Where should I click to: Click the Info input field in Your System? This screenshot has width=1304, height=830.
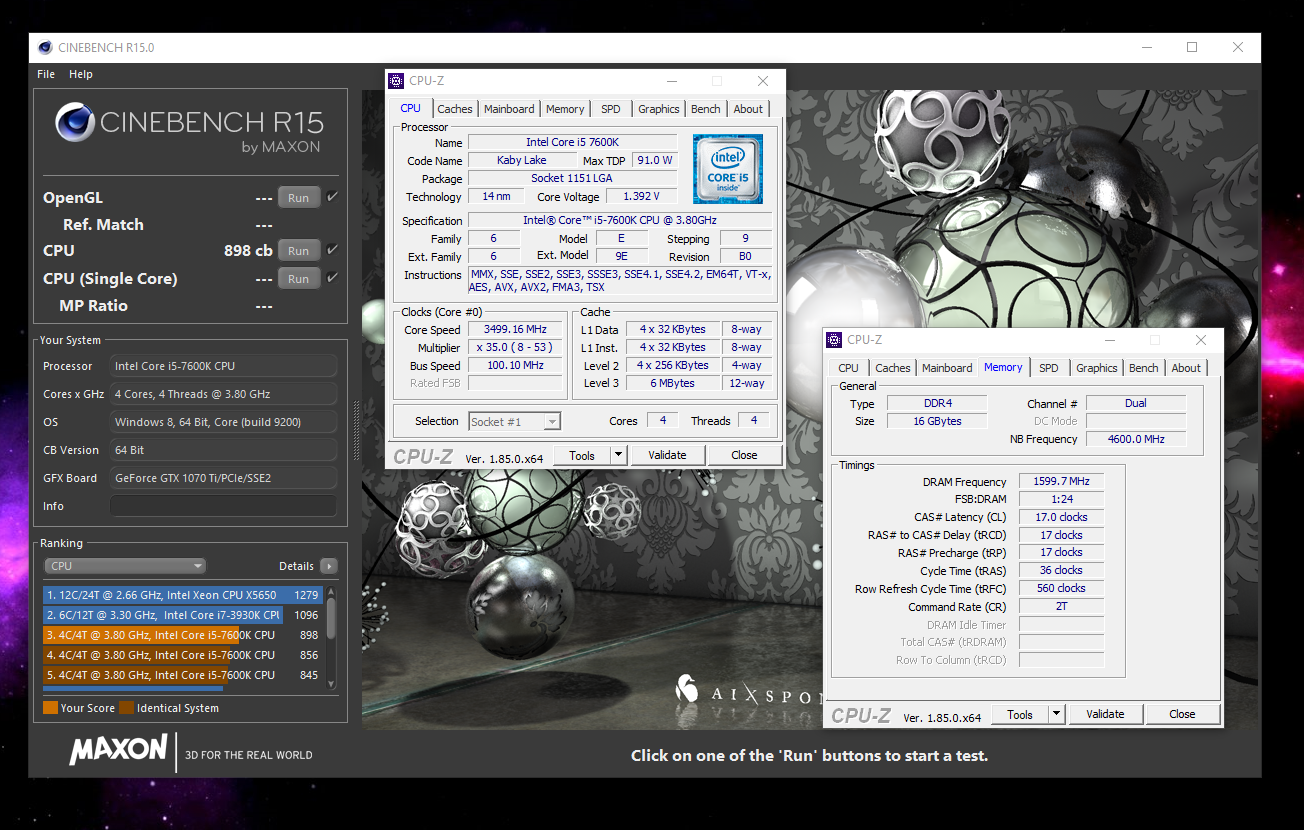tap(223, 506)
